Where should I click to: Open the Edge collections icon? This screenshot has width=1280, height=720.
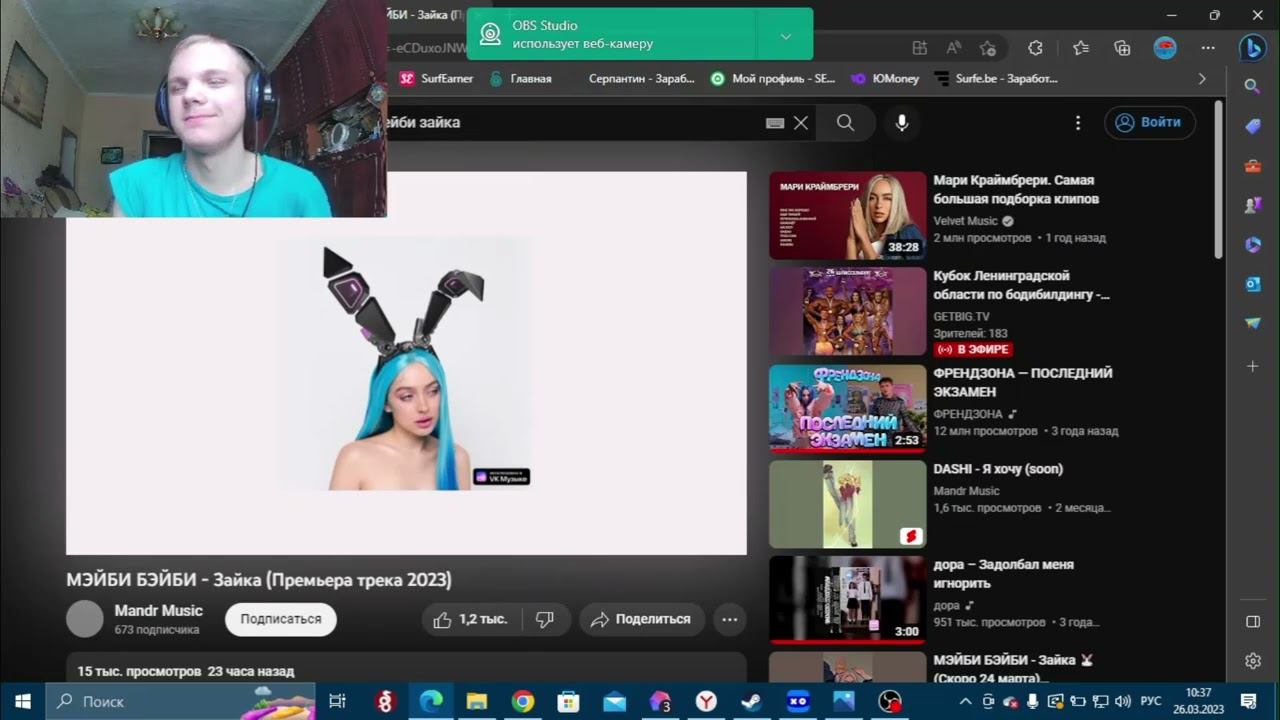pyautogui.click(x=1122, y=48)
